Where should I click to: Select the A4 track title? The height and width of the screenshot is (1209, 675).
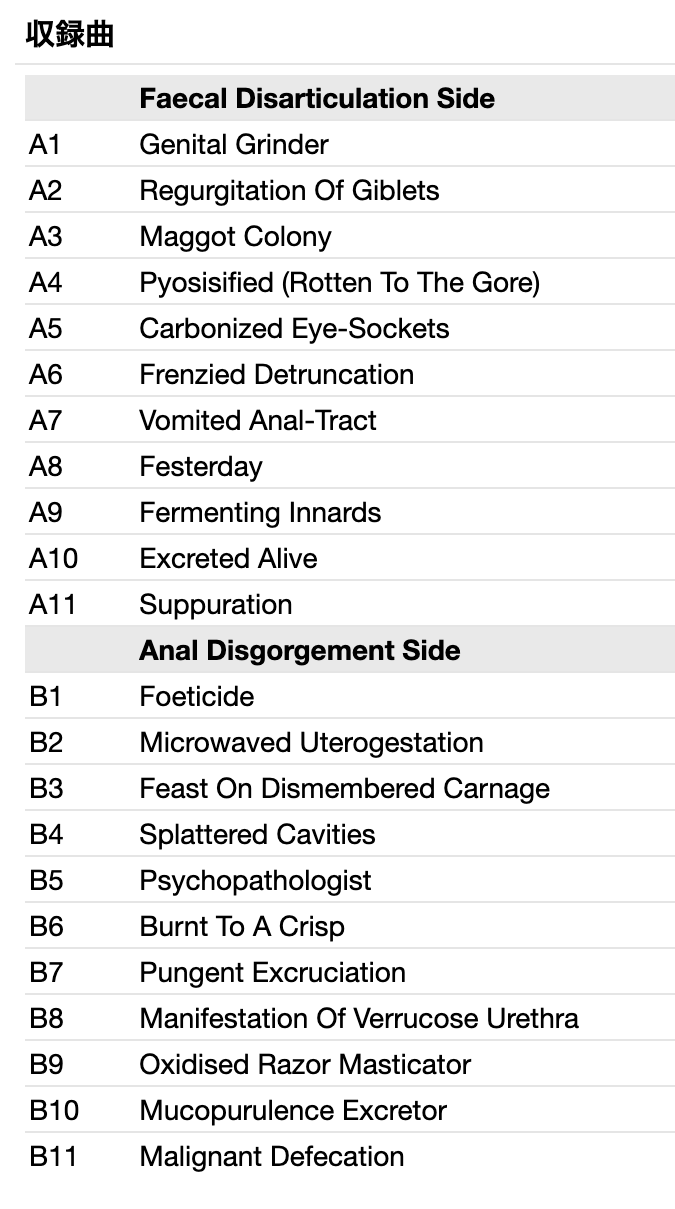pos(339,282)
